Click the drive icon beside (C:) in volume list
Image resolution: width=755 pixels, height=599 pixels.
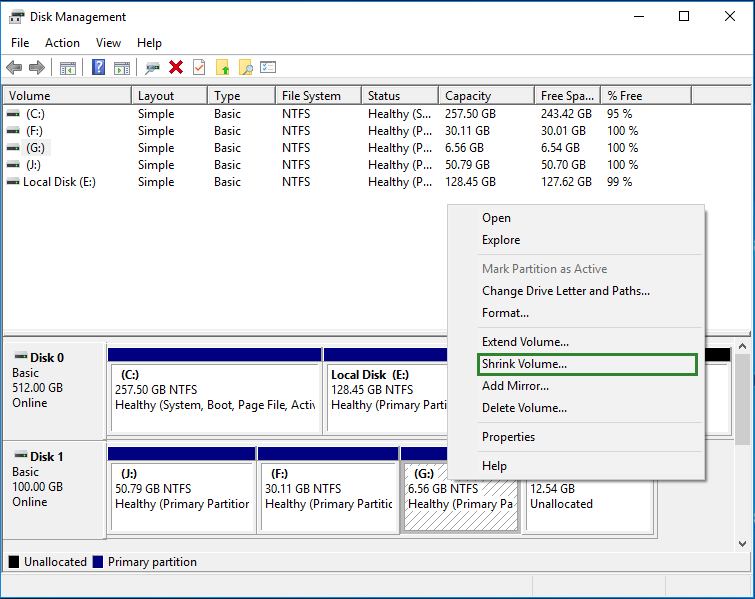click(13, 114)
